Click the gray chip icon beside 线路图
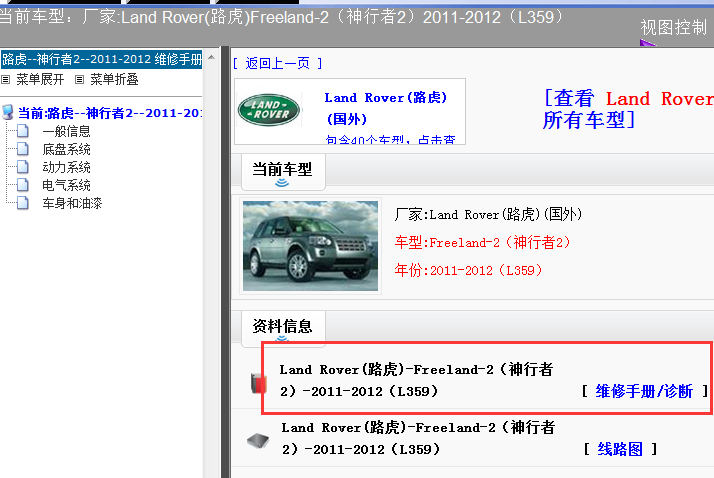Screen dimensions: 714x478 258,440
